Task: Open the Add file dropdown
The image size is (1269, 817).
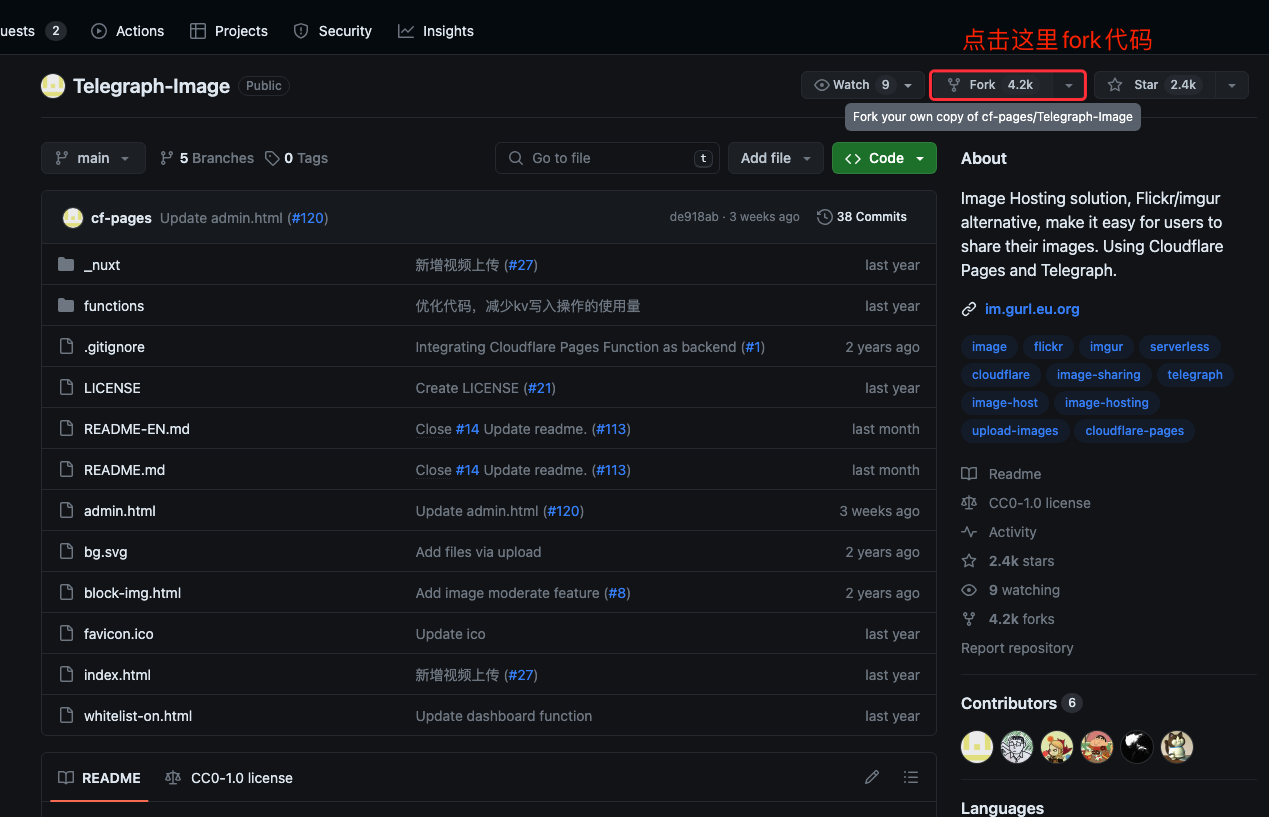Action: point(776,158)
